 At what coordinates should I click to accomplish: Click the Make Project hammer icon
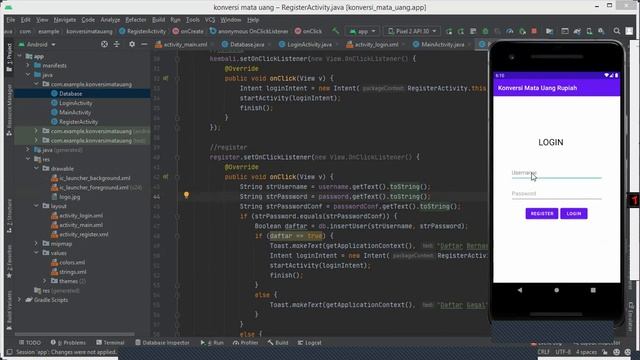point(336,31)
